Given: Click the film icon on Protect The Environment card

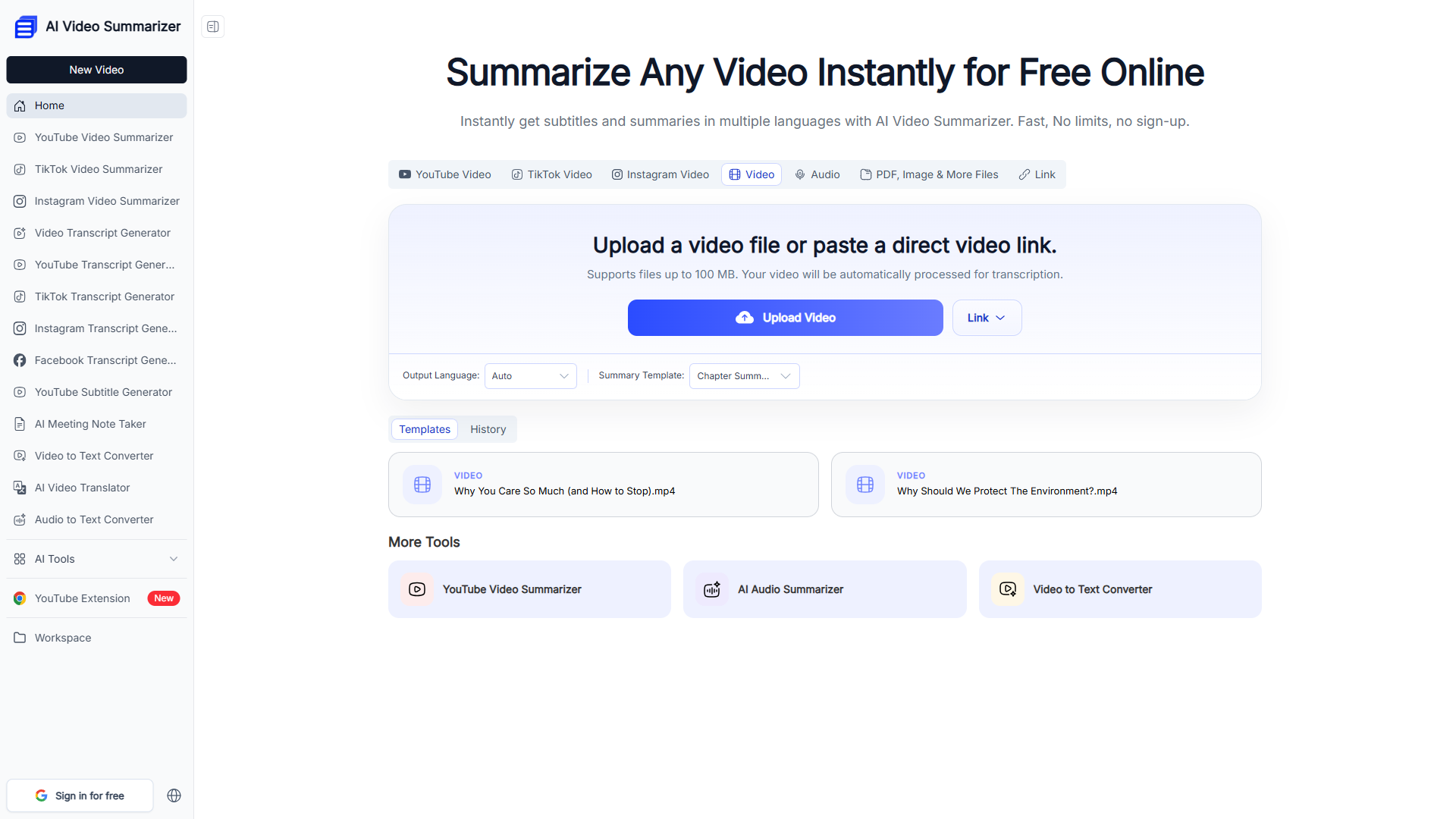Looking at the screenshot, I should tap(865, 485).
